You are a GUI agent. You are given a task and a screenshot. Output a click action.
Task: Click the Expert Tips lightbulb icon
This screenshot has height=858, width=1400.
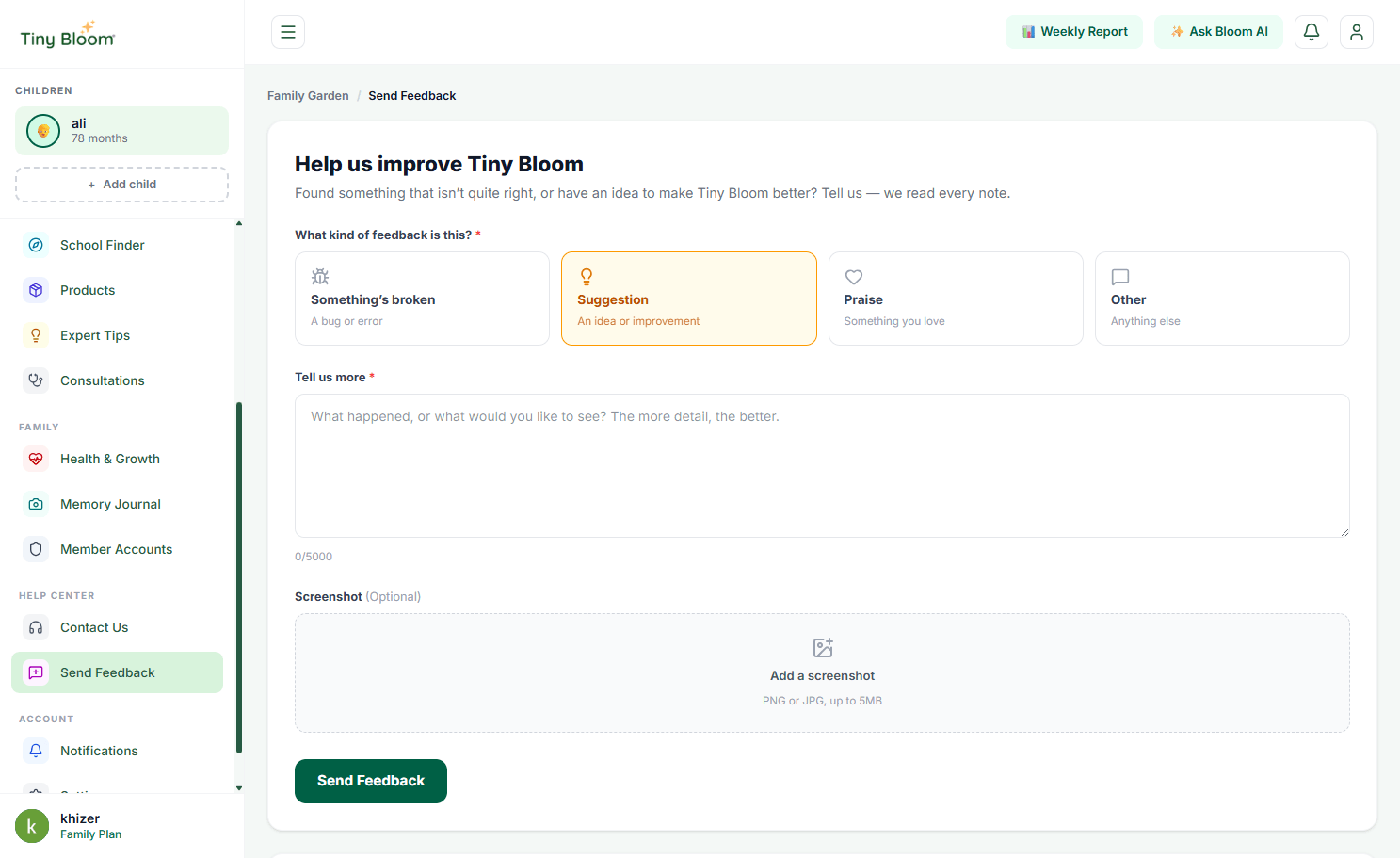[36, 335]
